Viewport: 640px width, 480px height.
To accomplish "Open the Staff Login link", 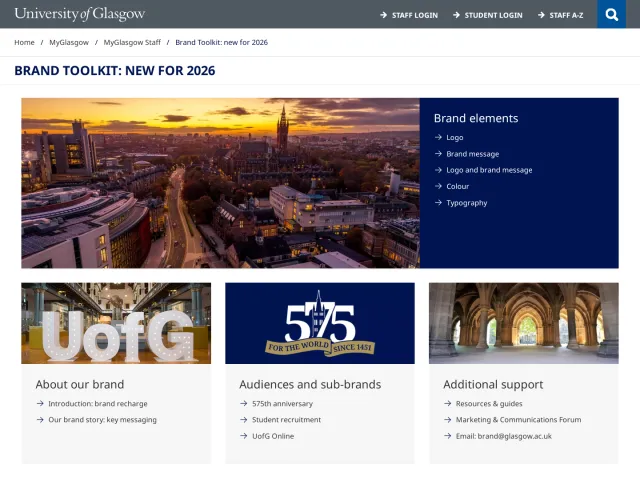I will [x=415, y=15].
